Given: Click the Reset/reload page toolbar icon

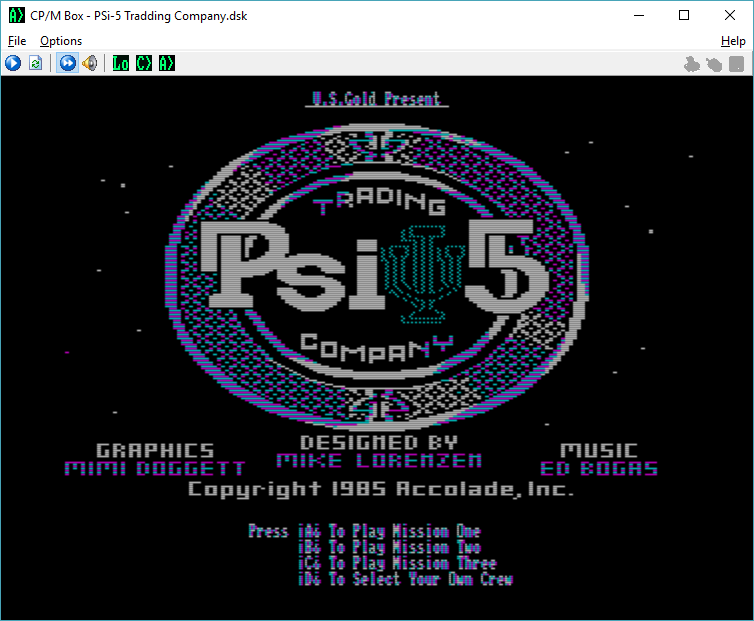Looking at the screenshot, I should tap(36, 63).
